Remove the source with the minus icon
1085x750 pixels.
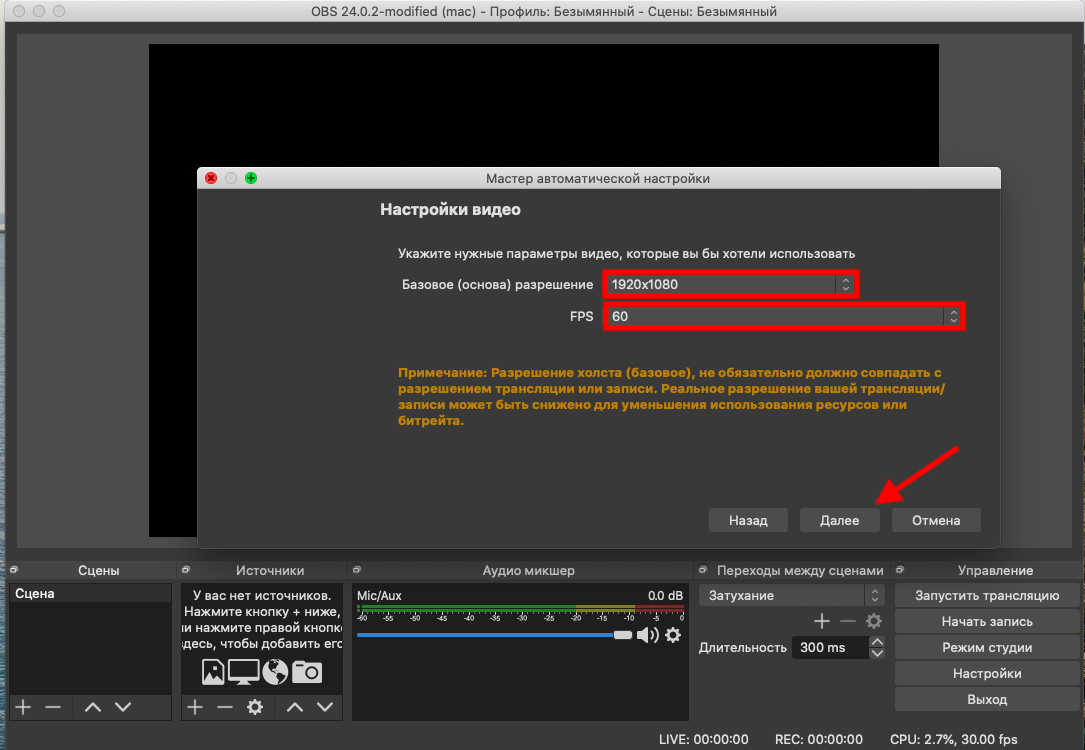[x=225, y=707]
